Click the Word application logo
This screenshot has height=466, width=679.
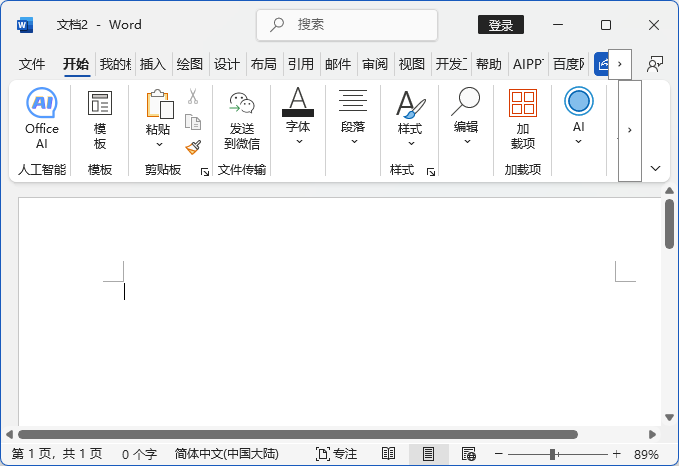[25, 25]
